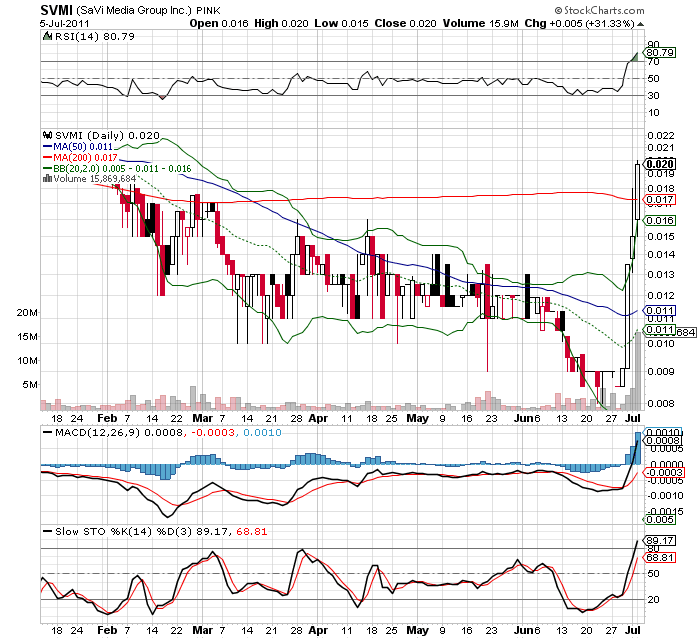700x639 pixels.
Task: Click the Volume 15,869,684 legend entry
Action: 94,179
